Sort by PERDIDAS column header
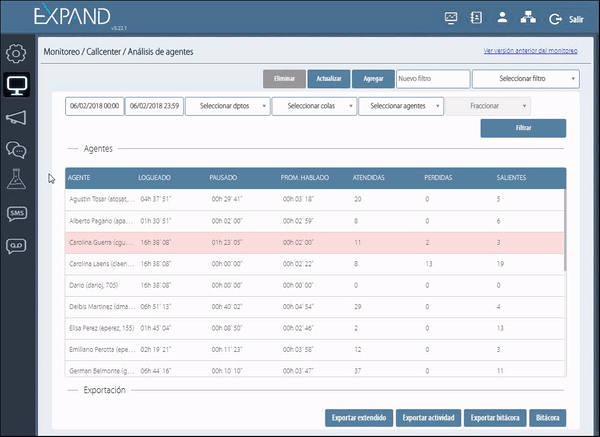This screenshot has width=600, height=437. 438,178
